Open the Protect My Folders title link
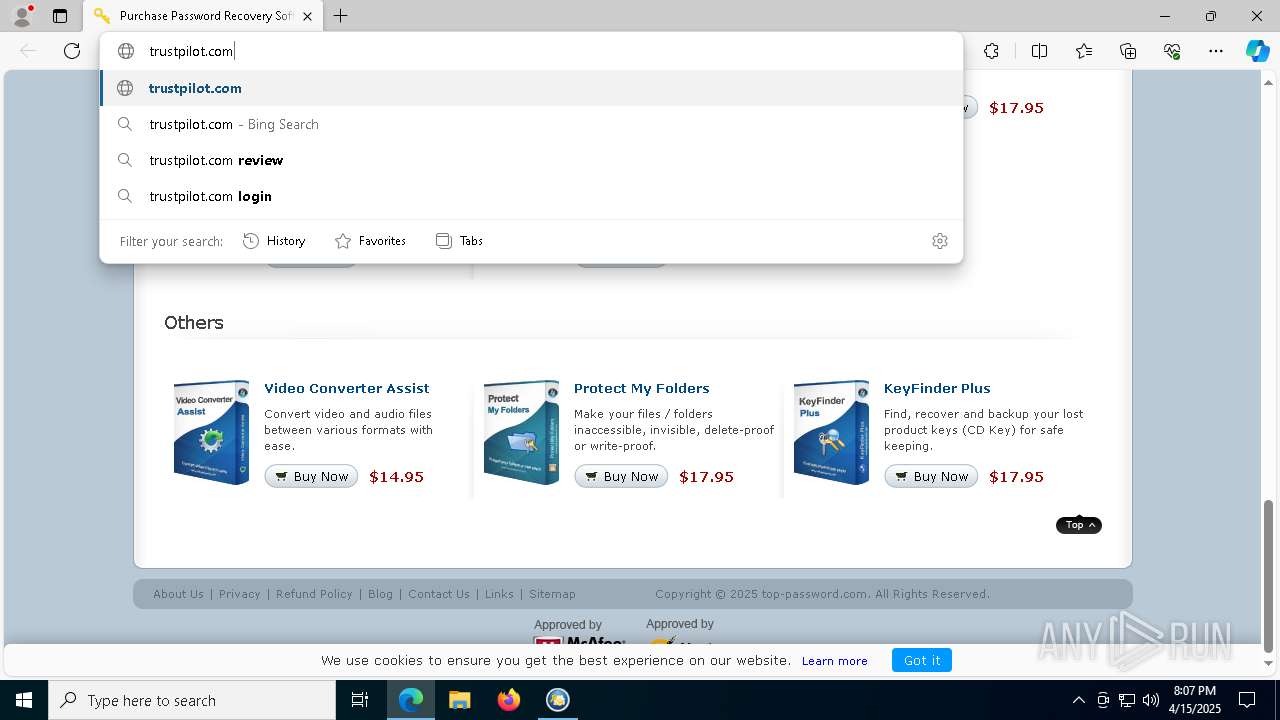Screen dimensions: 1280x720 click(642, 388)
